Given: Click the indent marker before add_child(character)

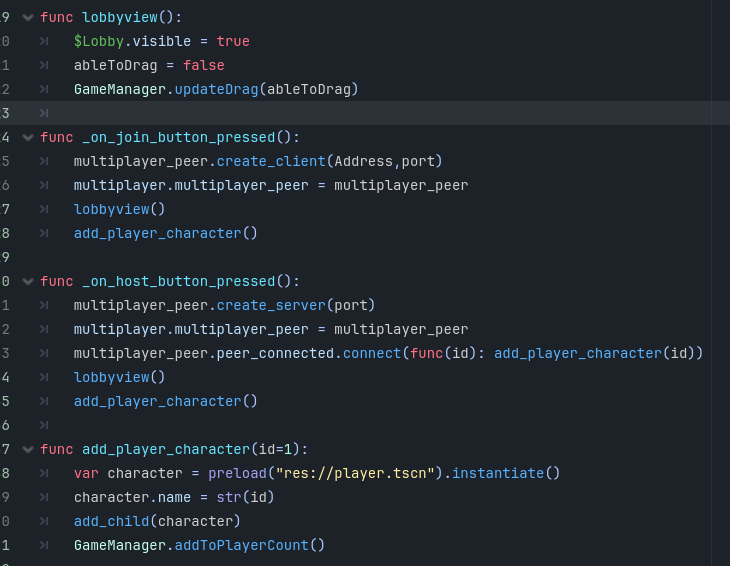Looking at the screenshot, I should click(x=44, y=521).
